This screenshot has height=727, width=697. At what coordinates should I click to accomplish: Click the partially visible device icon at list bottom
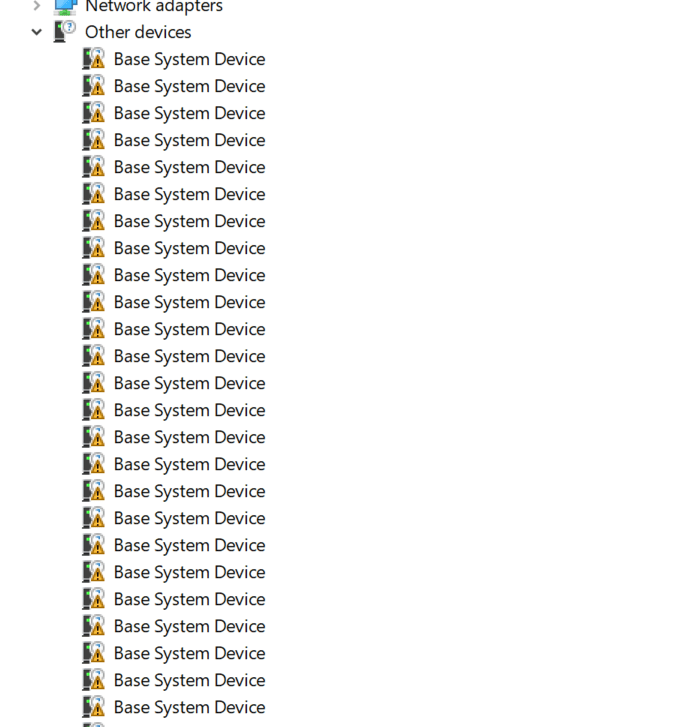click(94, 724)
